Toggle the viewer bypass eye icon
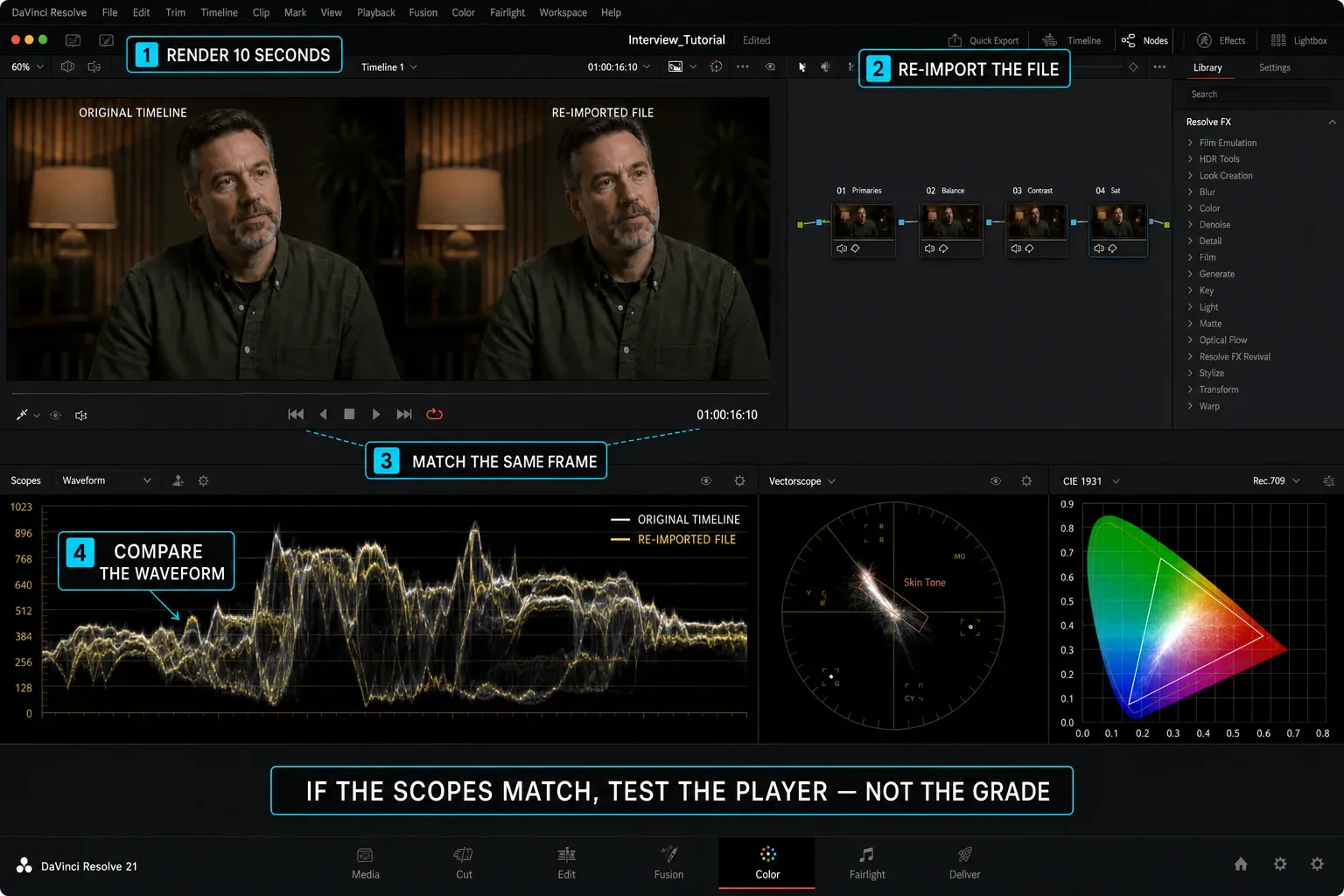1344x896 pixels. (770, 66)
